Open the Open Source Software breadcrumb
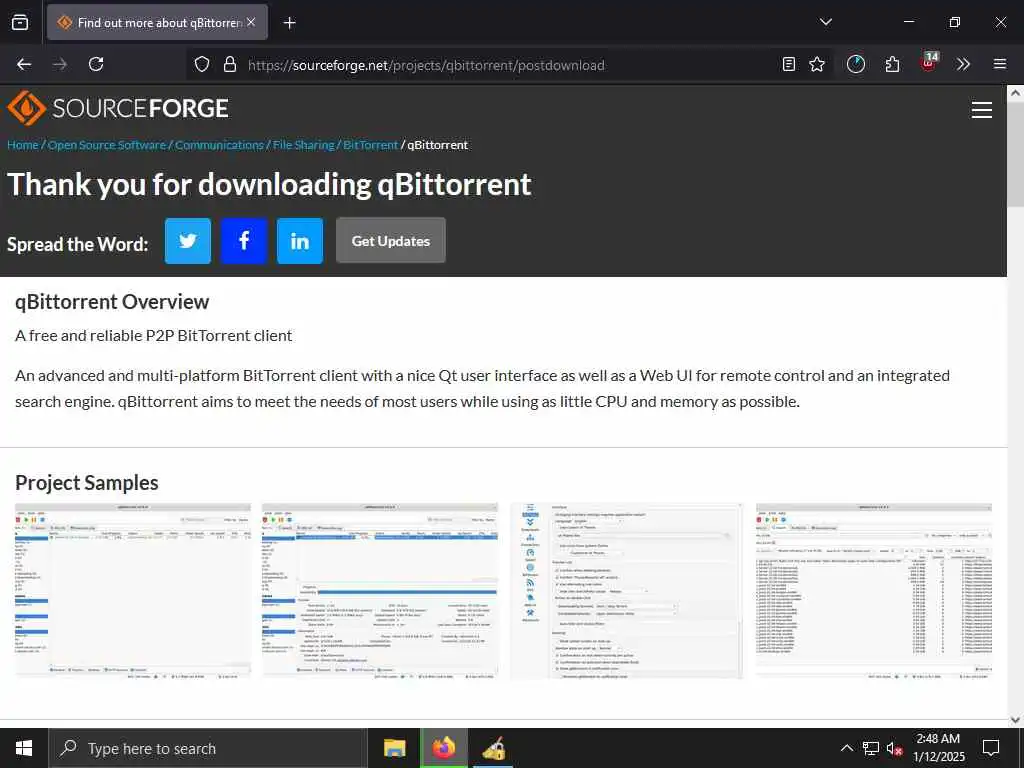The width and height of the screenshot is (1024, 768). (x=107, y=145)
